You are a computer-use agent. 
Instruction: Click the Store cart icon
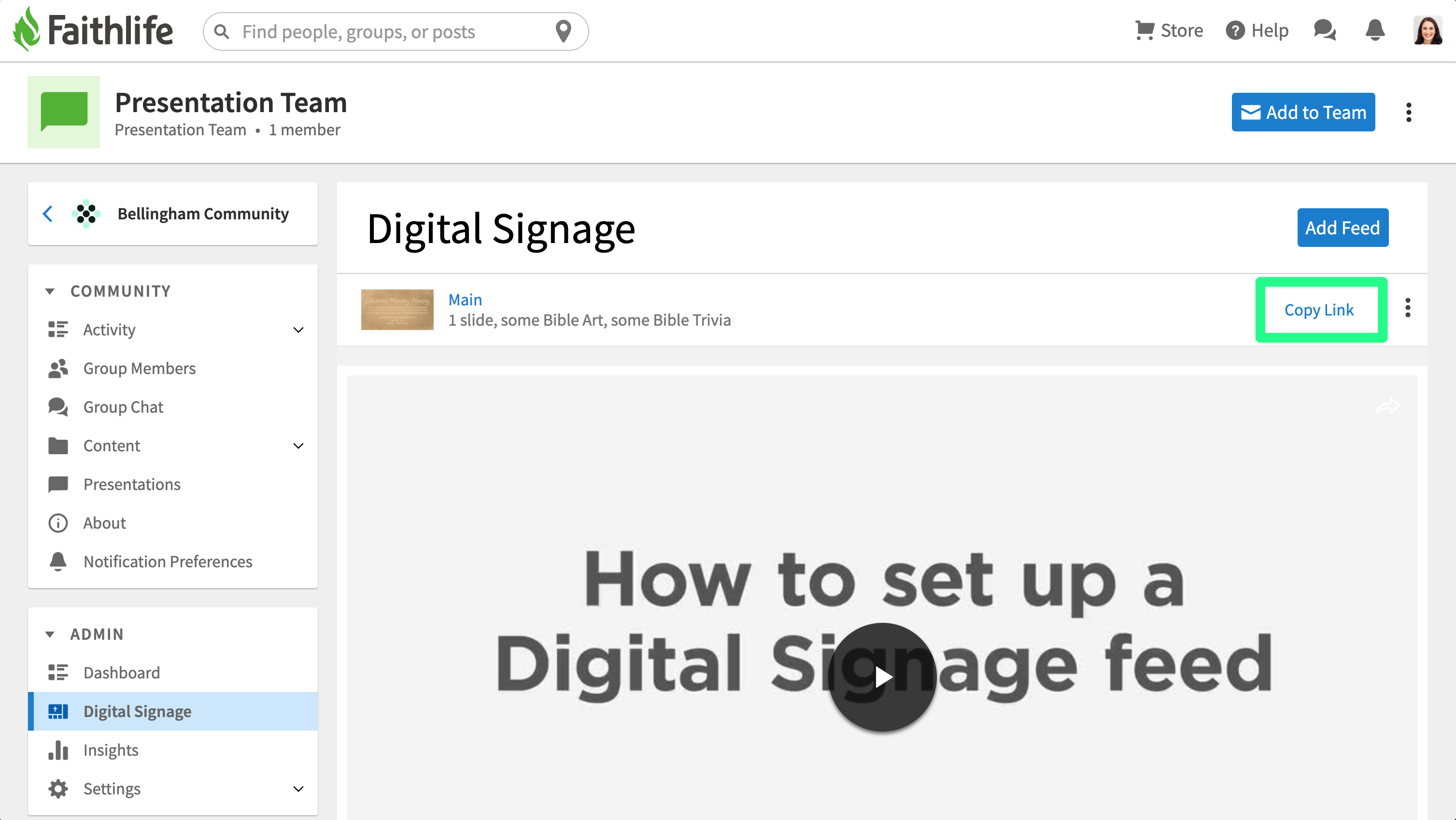[x=1144, y=30]
